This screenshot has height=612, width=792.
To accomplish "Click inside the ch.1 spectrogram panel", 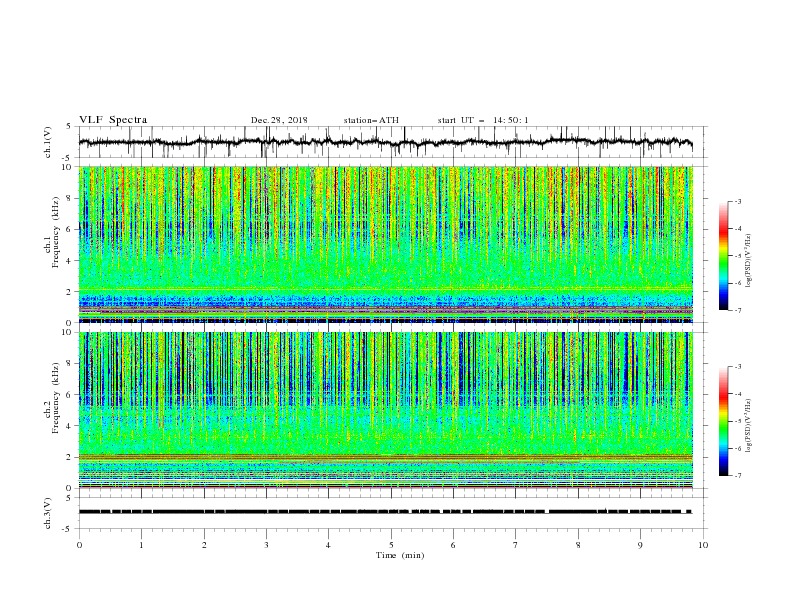I will (x=386, y=244).
